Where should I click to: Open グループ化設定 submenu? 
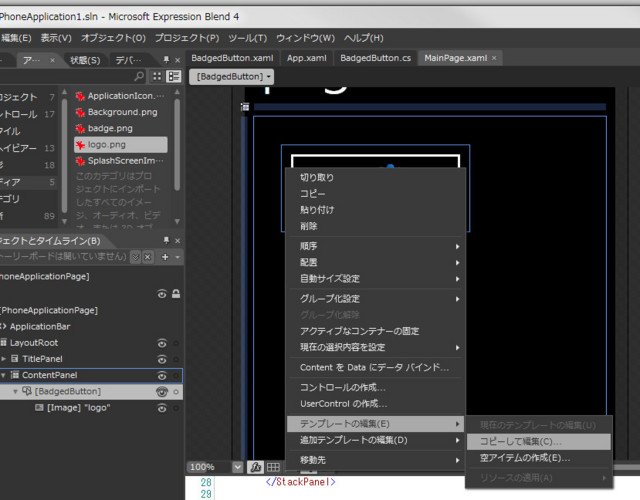[x=376, y=299]
